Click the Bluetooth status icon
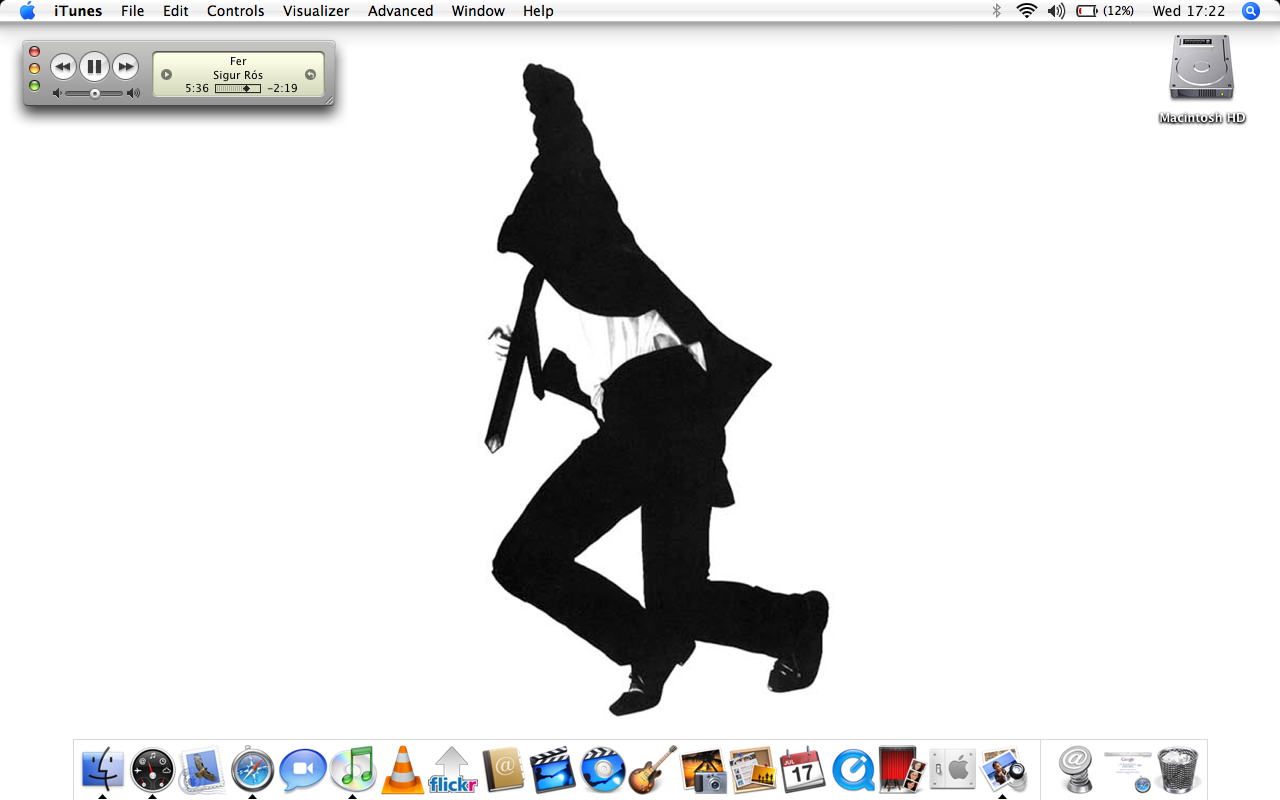Screen dimensions: 1280x800 [996, 11]
